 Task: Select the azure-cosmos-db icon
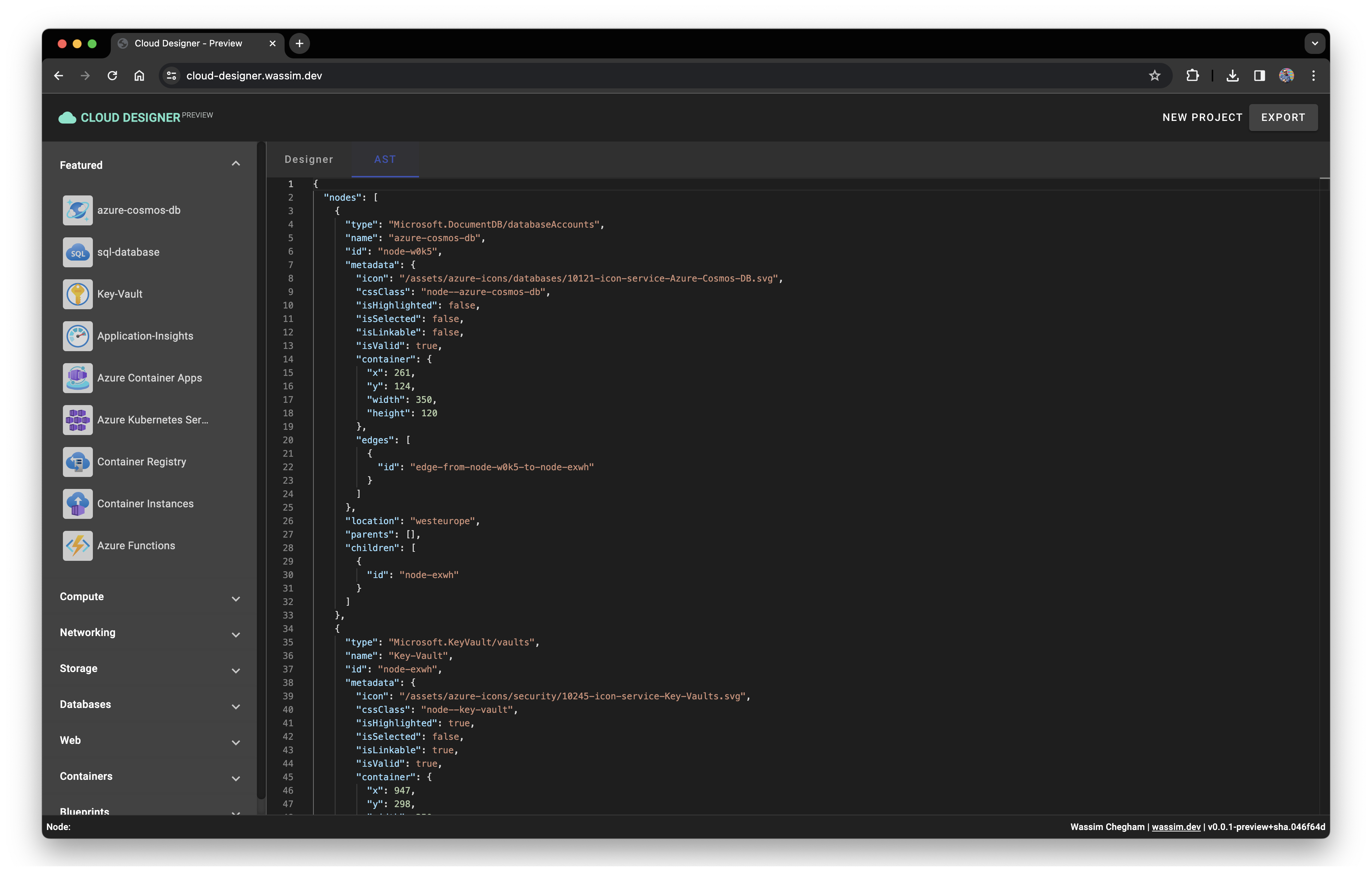pyautogui.click(x=78, y=210)
